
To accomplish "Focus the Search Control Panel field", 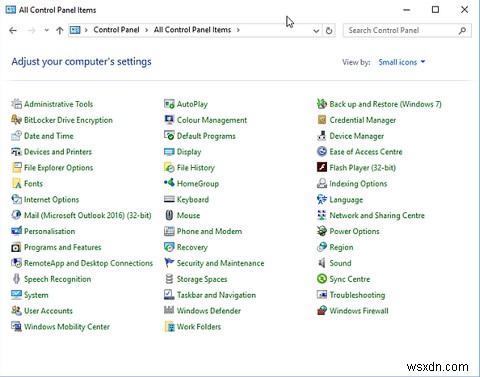I will pos(407,30).
